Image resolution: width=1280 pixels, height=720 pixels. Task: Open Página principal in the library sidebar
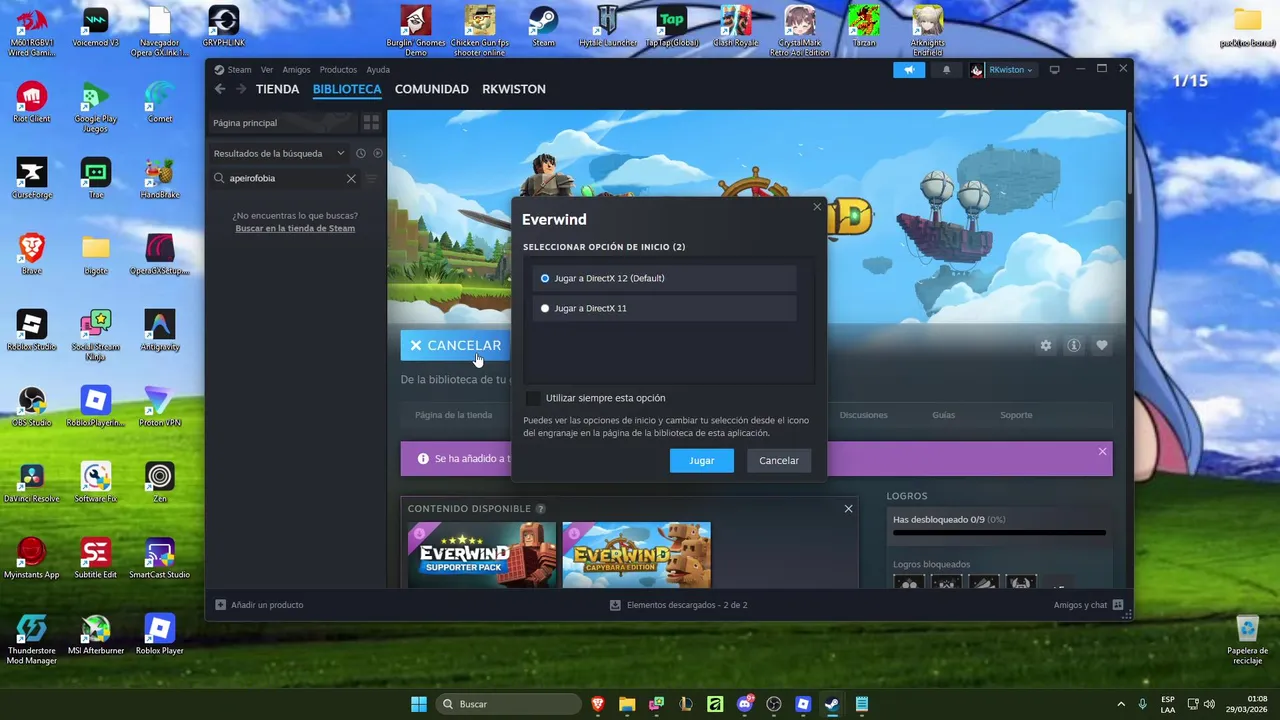284,122
